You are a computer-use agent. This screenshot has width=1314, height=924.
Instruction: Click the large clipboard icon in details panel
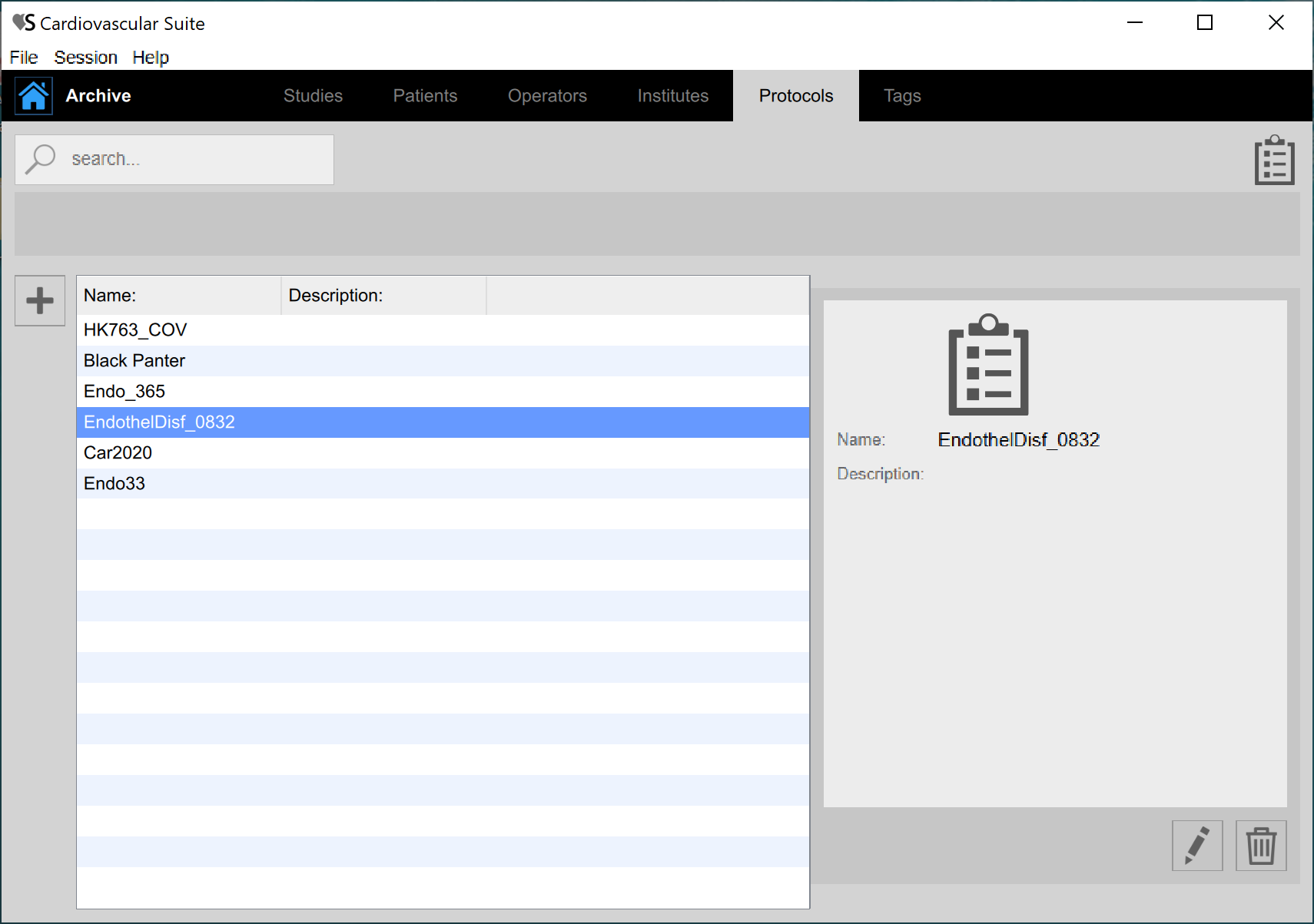[988, 365]
